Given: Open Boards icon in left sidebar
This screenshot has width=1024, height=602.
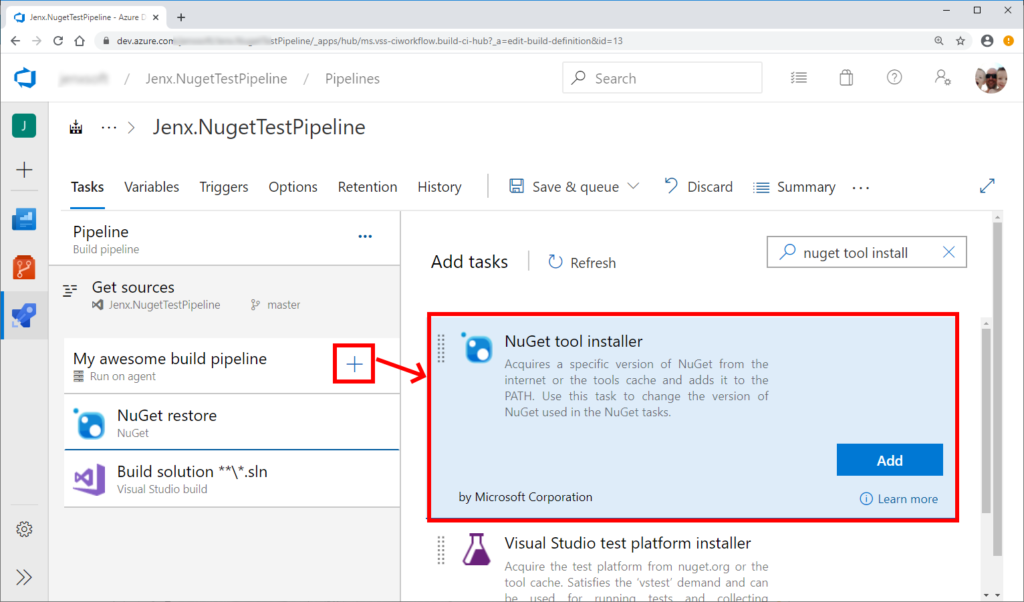Looking at the screenshot, I should click(24, 219).
